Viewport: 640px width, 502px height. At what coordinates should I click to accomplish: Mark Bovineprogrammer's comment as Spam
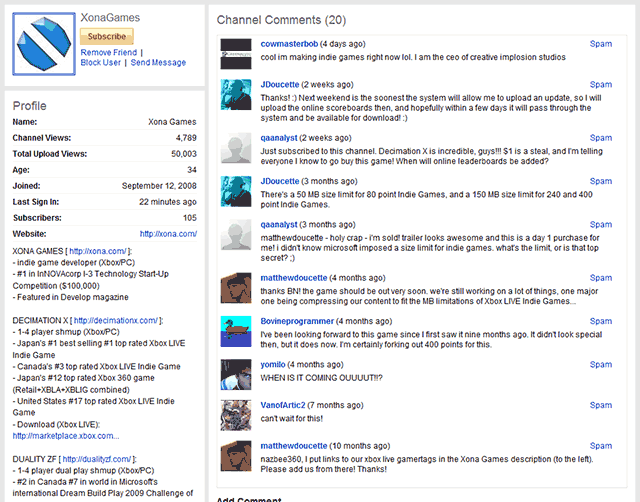(601, 321)
